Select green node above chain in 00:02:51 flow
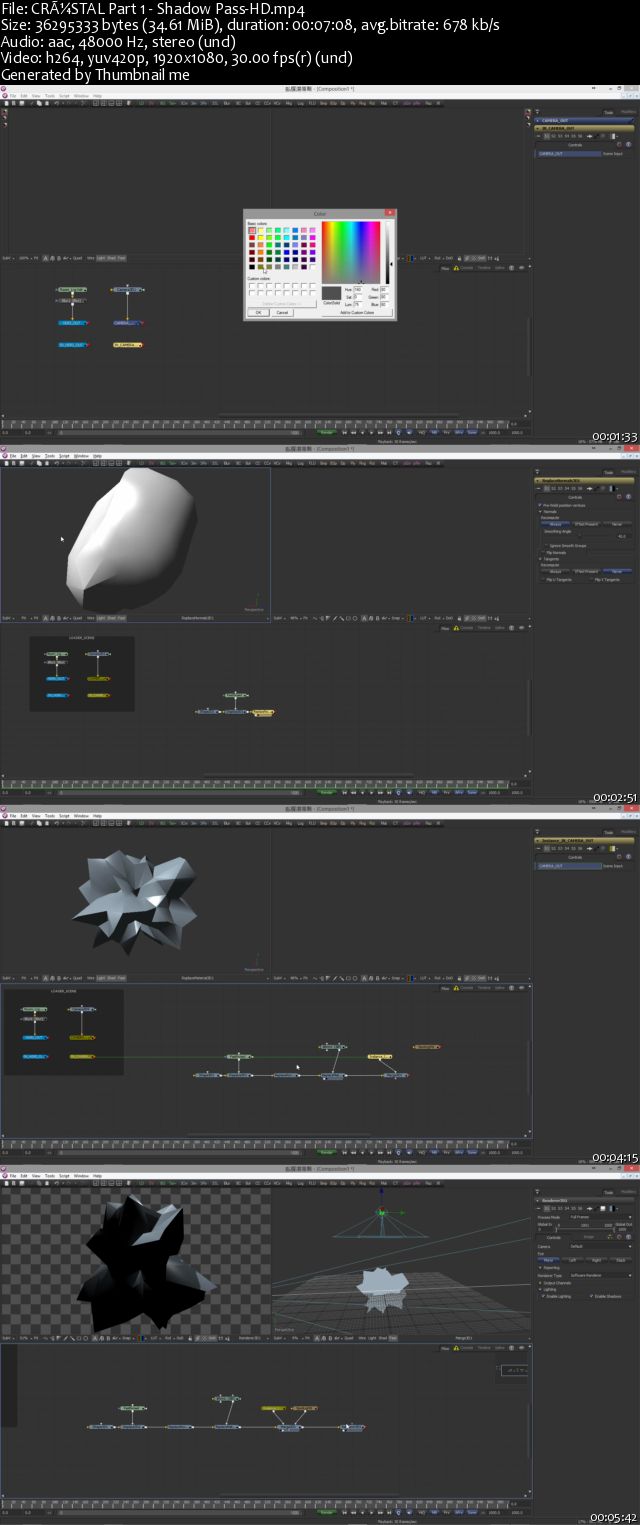 (x=235, y=695)
